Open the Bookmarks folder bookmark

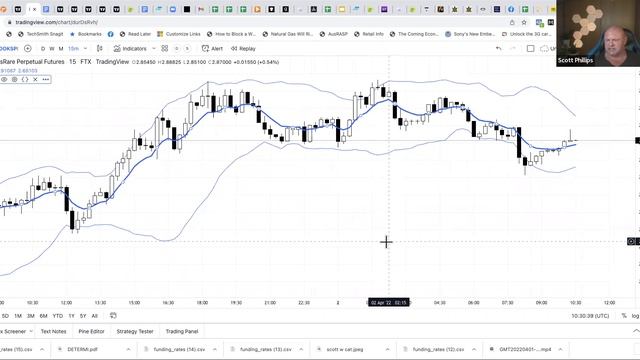pos(86,34)
